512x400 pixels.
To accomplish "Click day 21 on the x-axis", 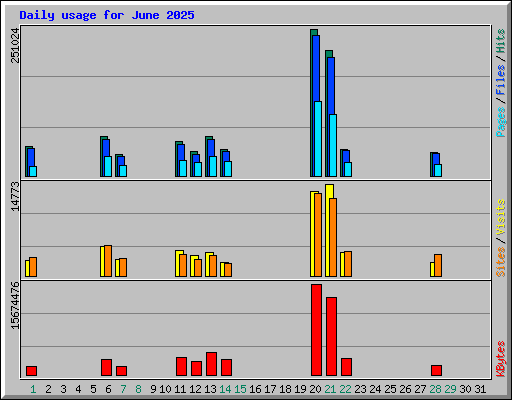I will (x=330, y=389).
